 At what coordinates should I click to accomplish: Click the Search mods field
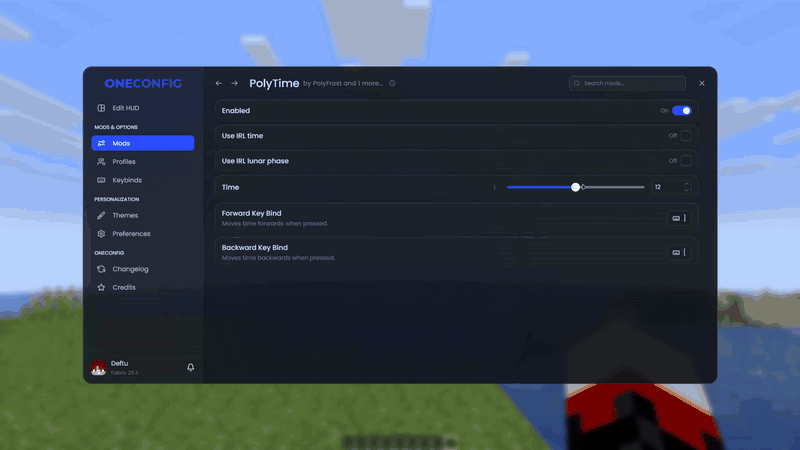[627, 83]
